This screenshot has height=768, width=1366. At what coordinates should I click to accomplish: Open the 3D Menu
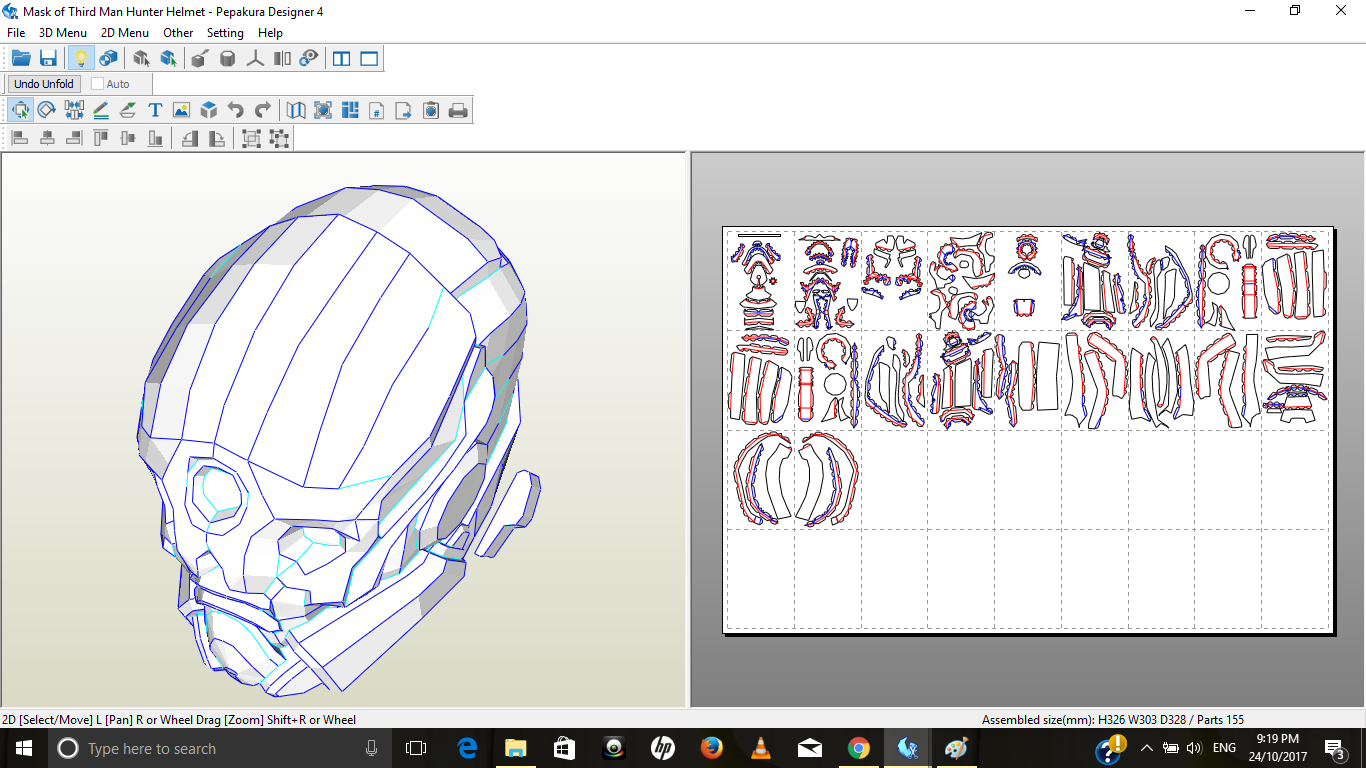pos(63,33)
